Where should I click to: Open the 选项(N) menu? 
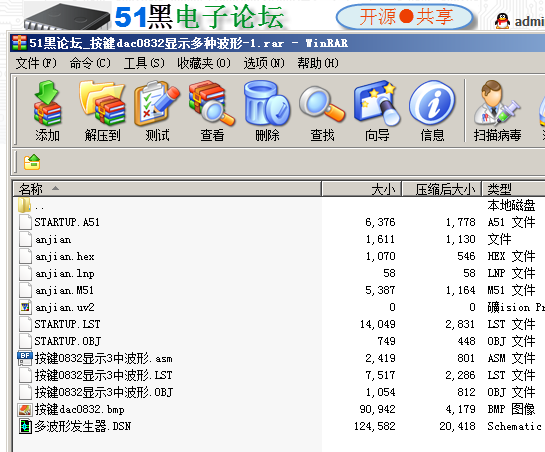[264, 63]
